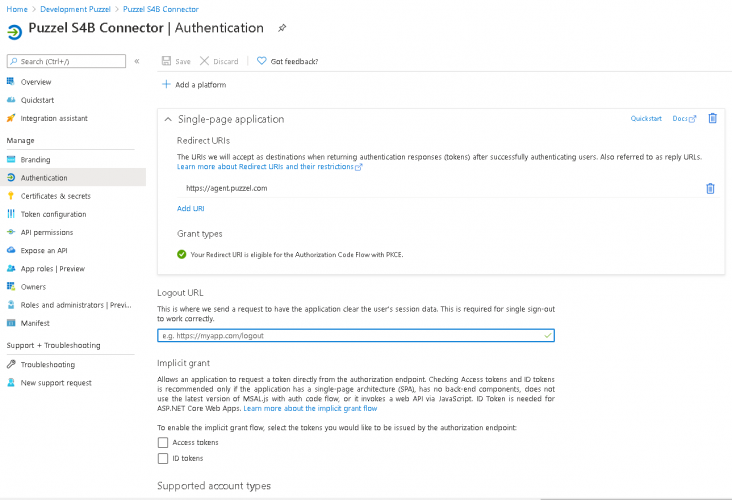Delete the Single-page application platform trash icon

(712, 118)
